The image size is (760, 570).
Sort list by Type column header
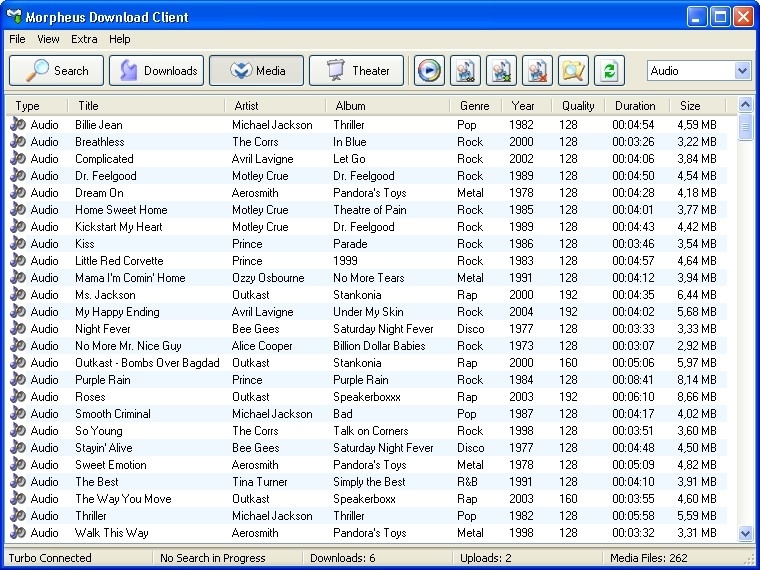pos(37,106)
